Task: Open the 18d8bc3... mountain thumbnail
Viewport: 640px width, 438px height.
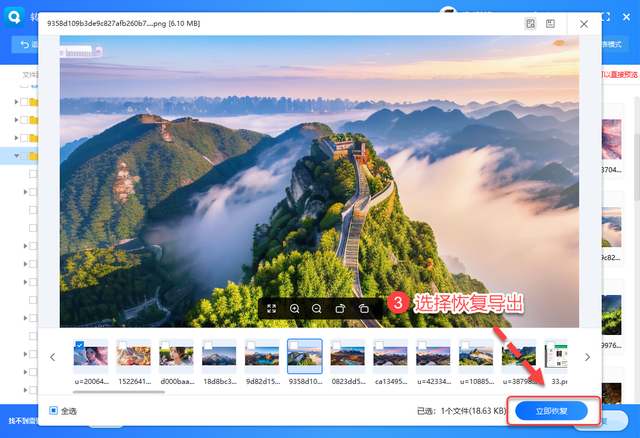Action: (219, 356)
